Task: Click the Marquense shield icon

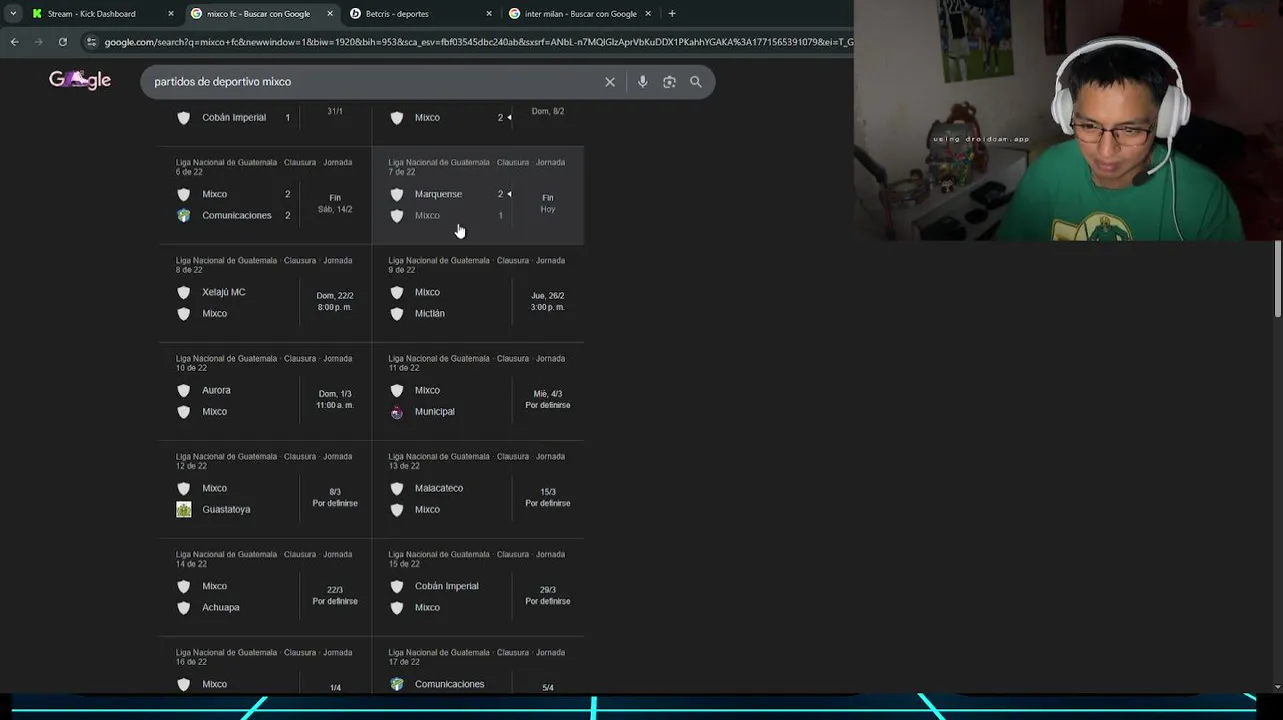Action: point(396,195)
